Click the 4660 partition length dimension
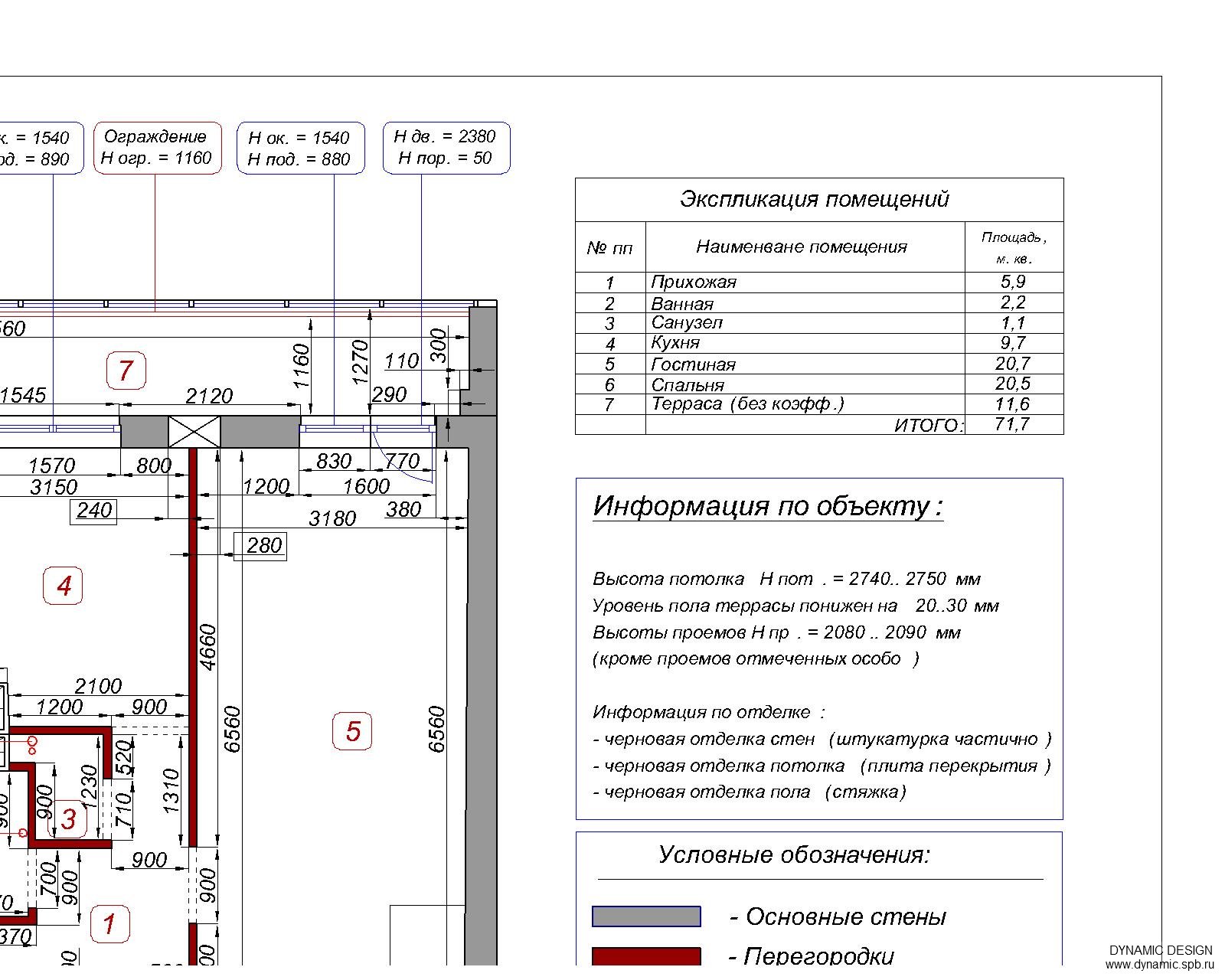 (208, 647)
